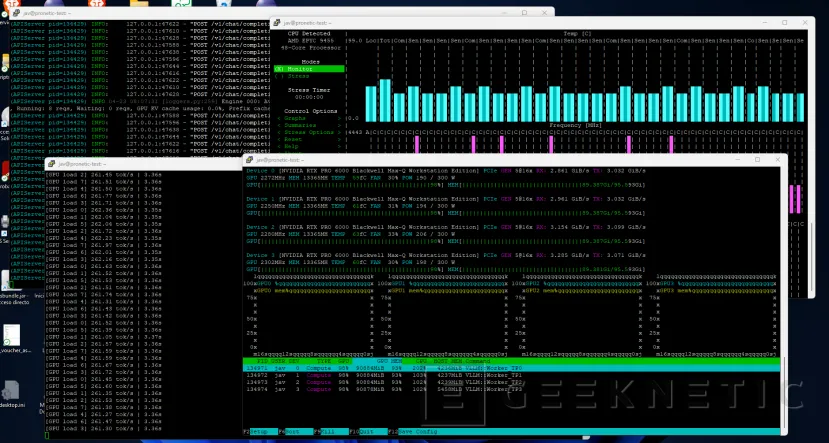Click '48-Core Processor' text in s-tui

click(310, 48)
